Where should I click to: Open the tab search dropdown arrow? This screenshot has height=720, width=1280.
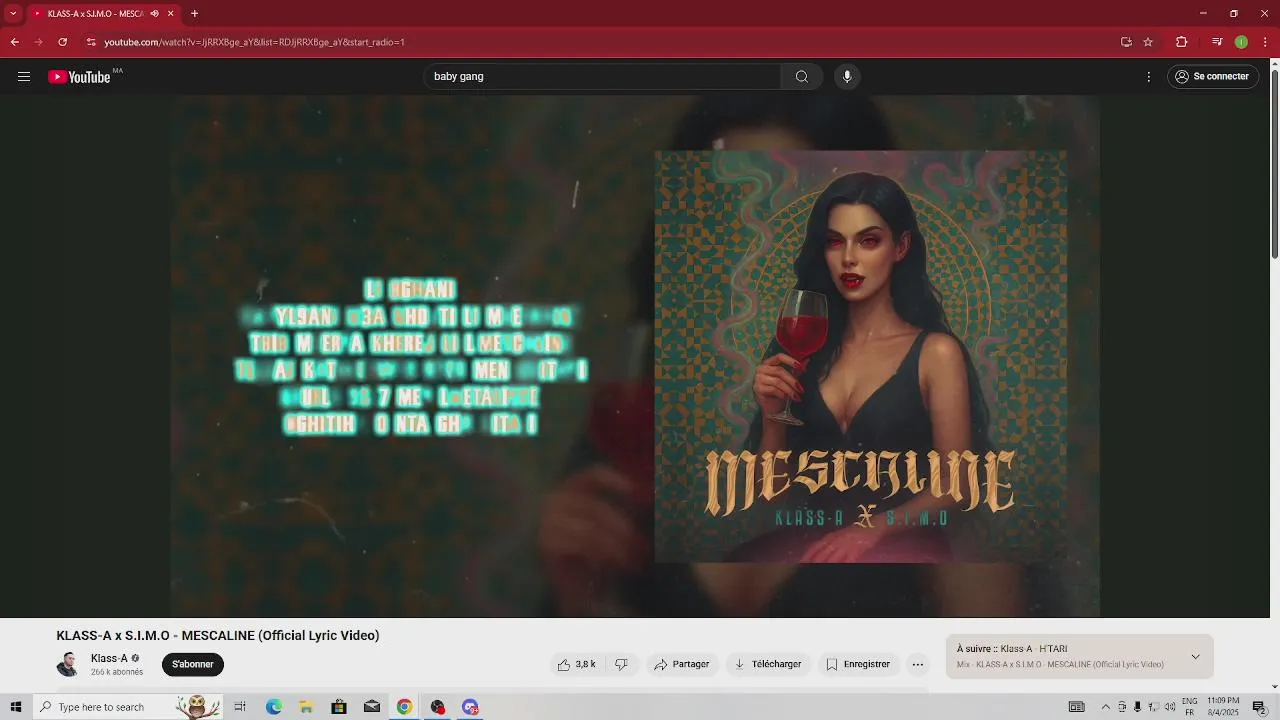tap(13, 14)
